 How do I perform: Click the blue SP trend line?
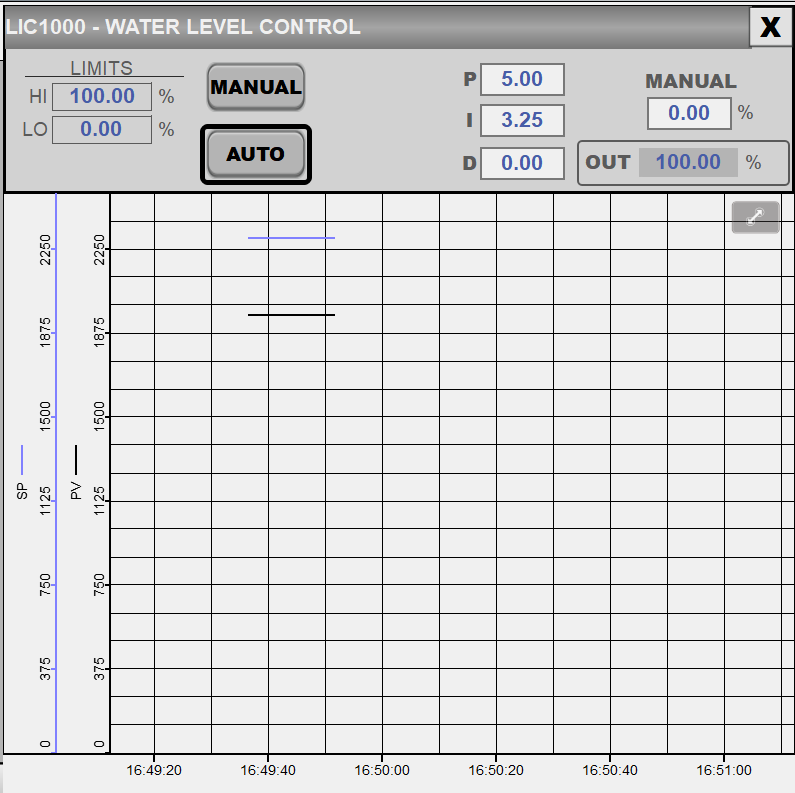(x=292, y=238)
